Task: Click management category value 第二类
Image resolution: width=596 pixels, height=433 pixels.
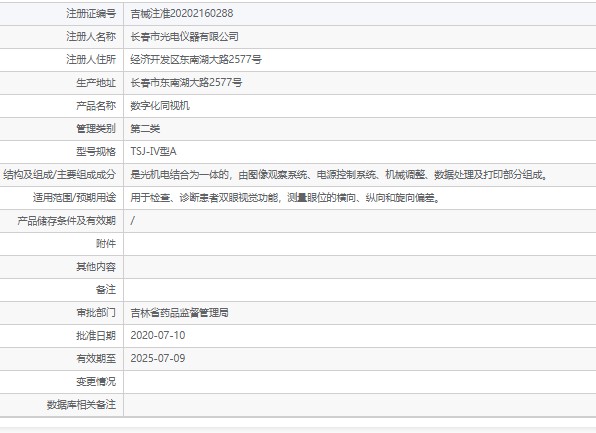Action: click(x=145, y=128)
